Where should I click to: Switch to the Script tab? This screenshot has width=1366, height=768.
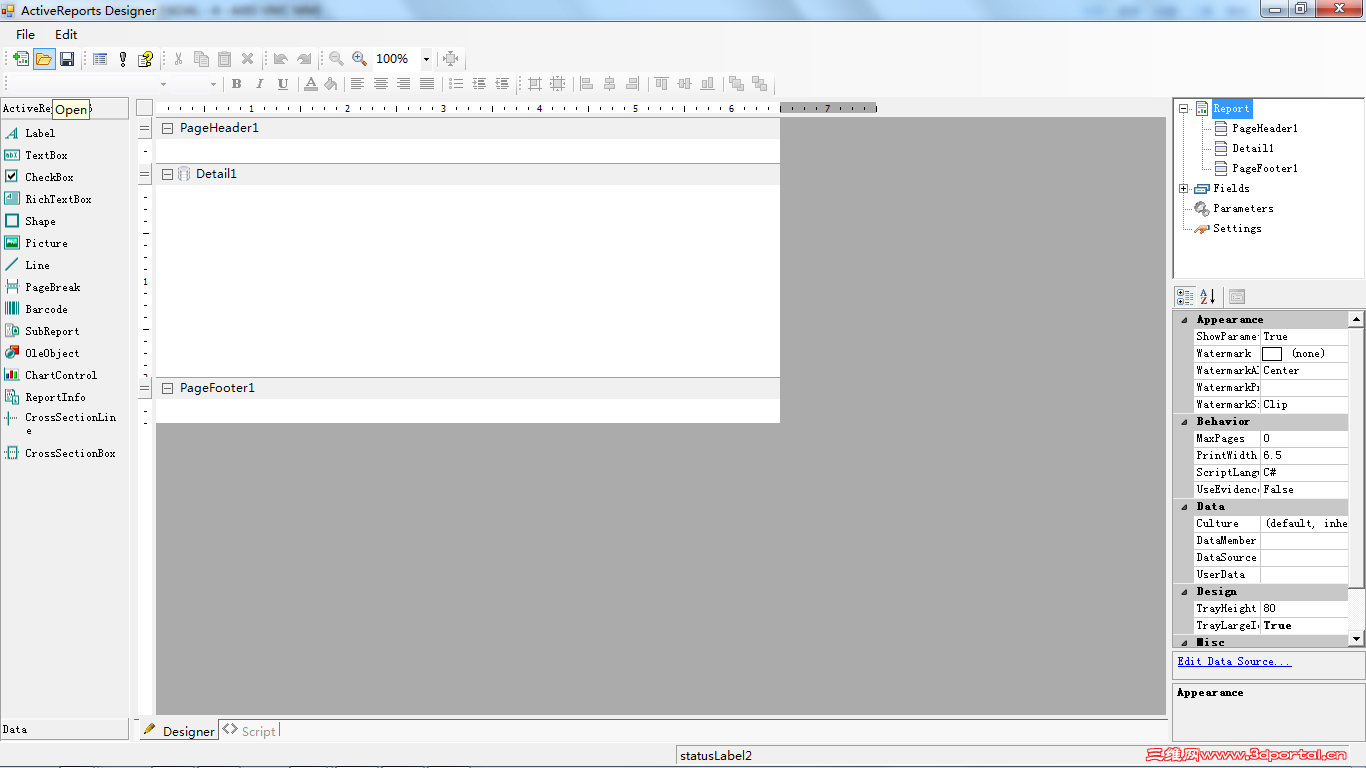click(250, 731)
